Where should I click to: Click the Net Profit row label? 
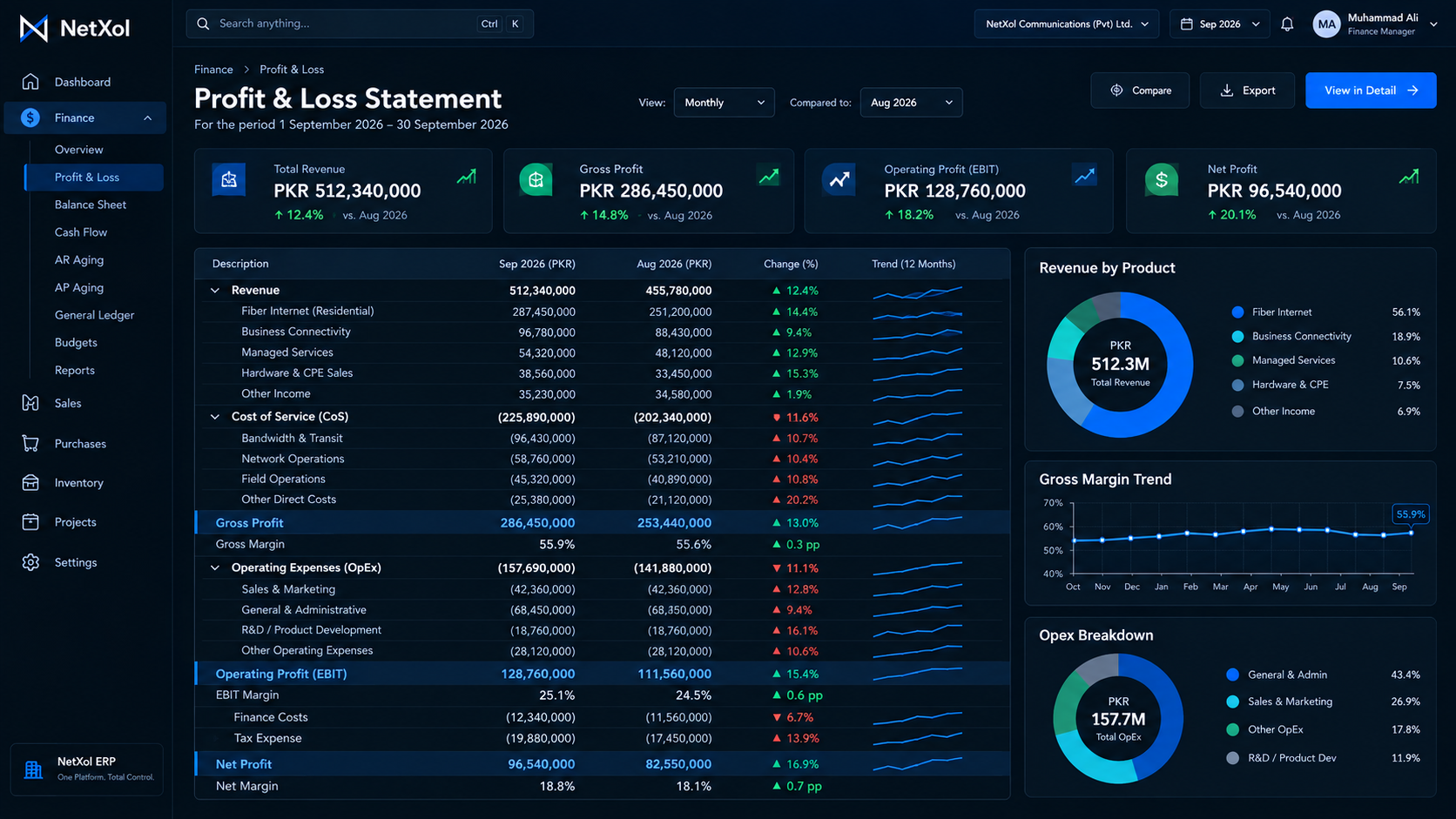(x=244, y=764)
